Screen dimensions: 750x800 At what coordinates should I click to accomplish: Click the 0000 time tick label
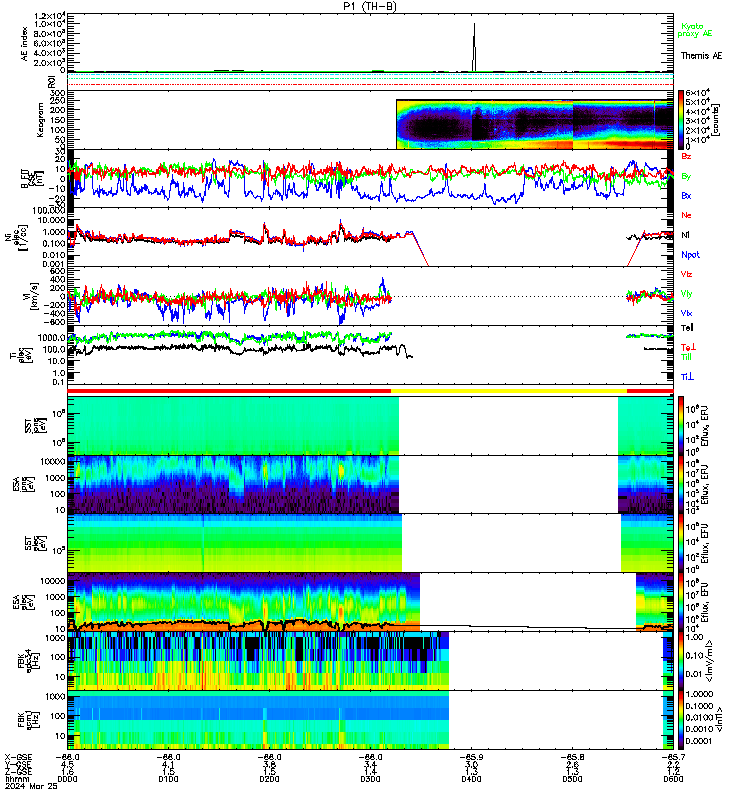click(x=67, y=779)
